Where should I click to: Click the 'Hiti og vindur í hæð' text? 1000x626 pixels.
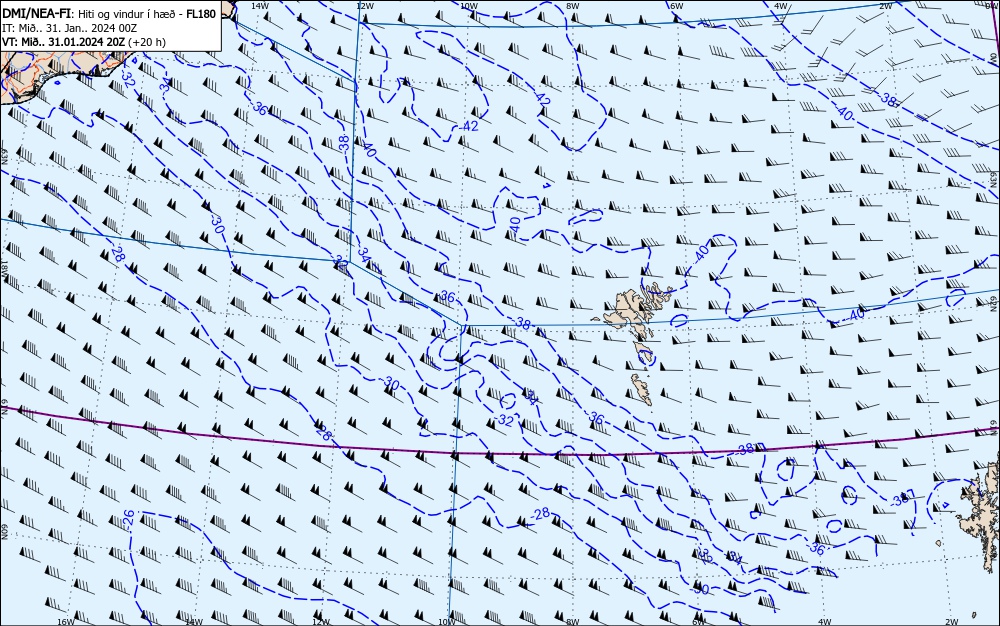[x=126, y=15]
